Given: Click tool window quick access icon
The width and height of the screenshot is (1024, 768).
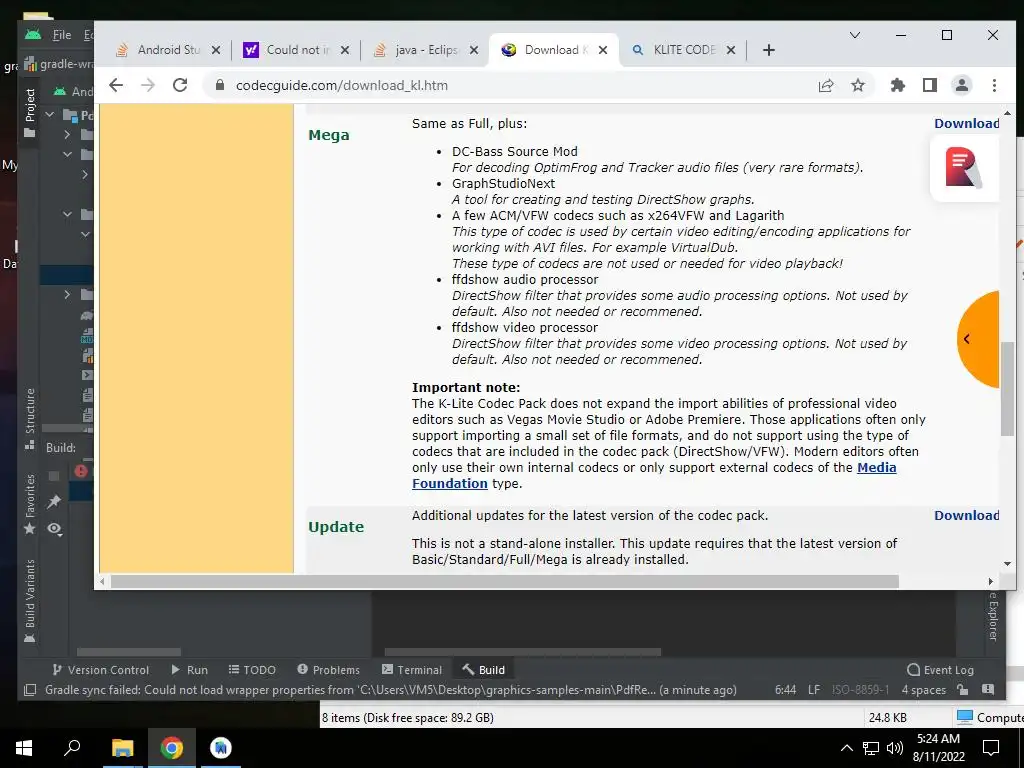Looking at the screenshot, I should (30, 690).
